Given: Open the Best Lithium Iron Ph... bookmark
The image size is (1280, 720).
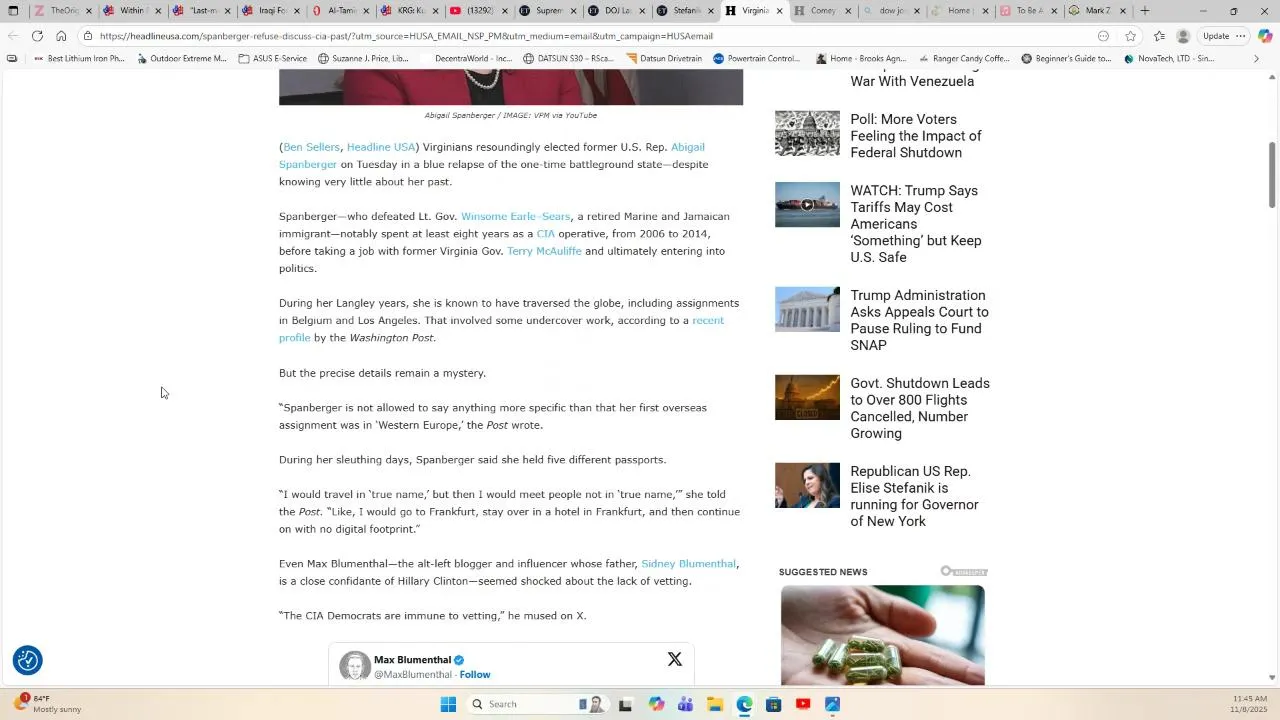Looking at the screenshot, I should click(x=79, y=59).
